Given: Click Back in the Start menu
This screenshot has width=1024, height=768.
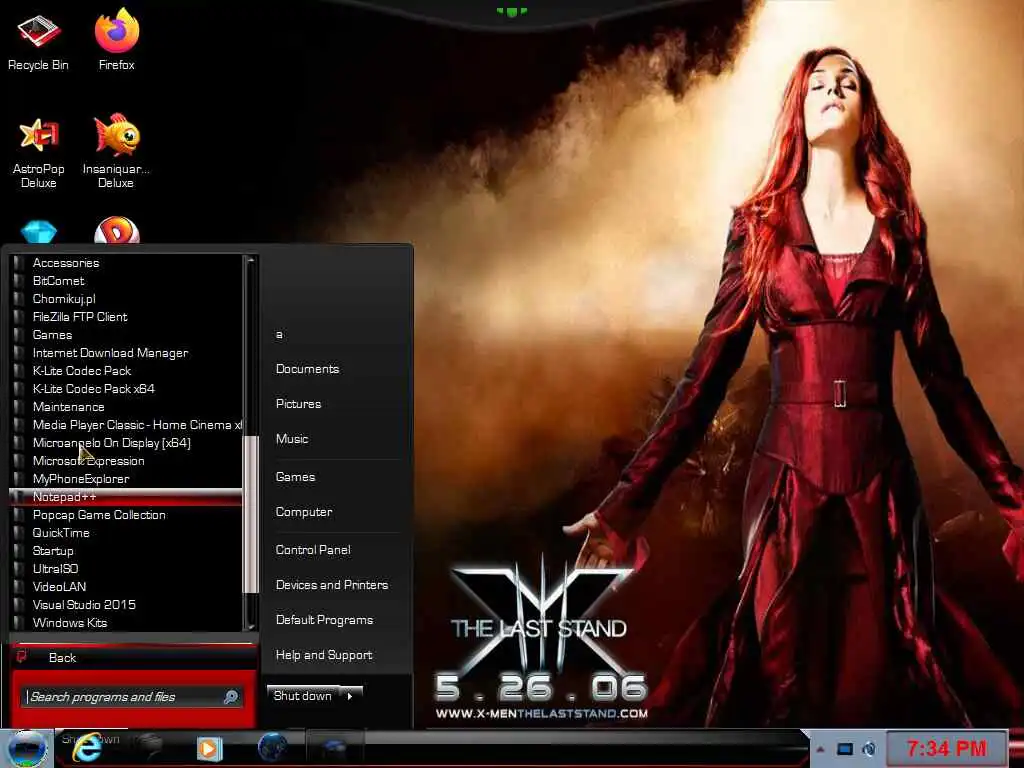Looking at the screenshot, I should [x=62, y=658].
